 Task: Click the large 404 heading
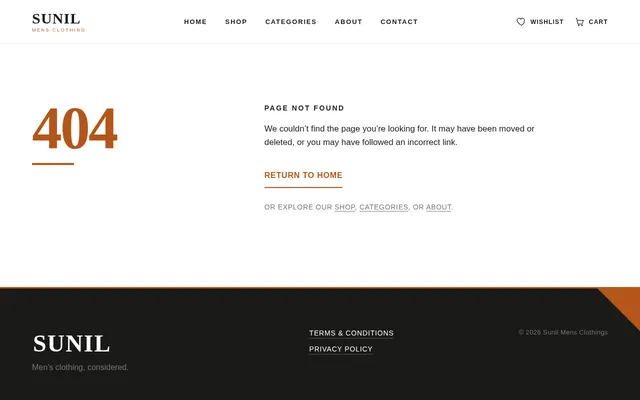[75, 128]
